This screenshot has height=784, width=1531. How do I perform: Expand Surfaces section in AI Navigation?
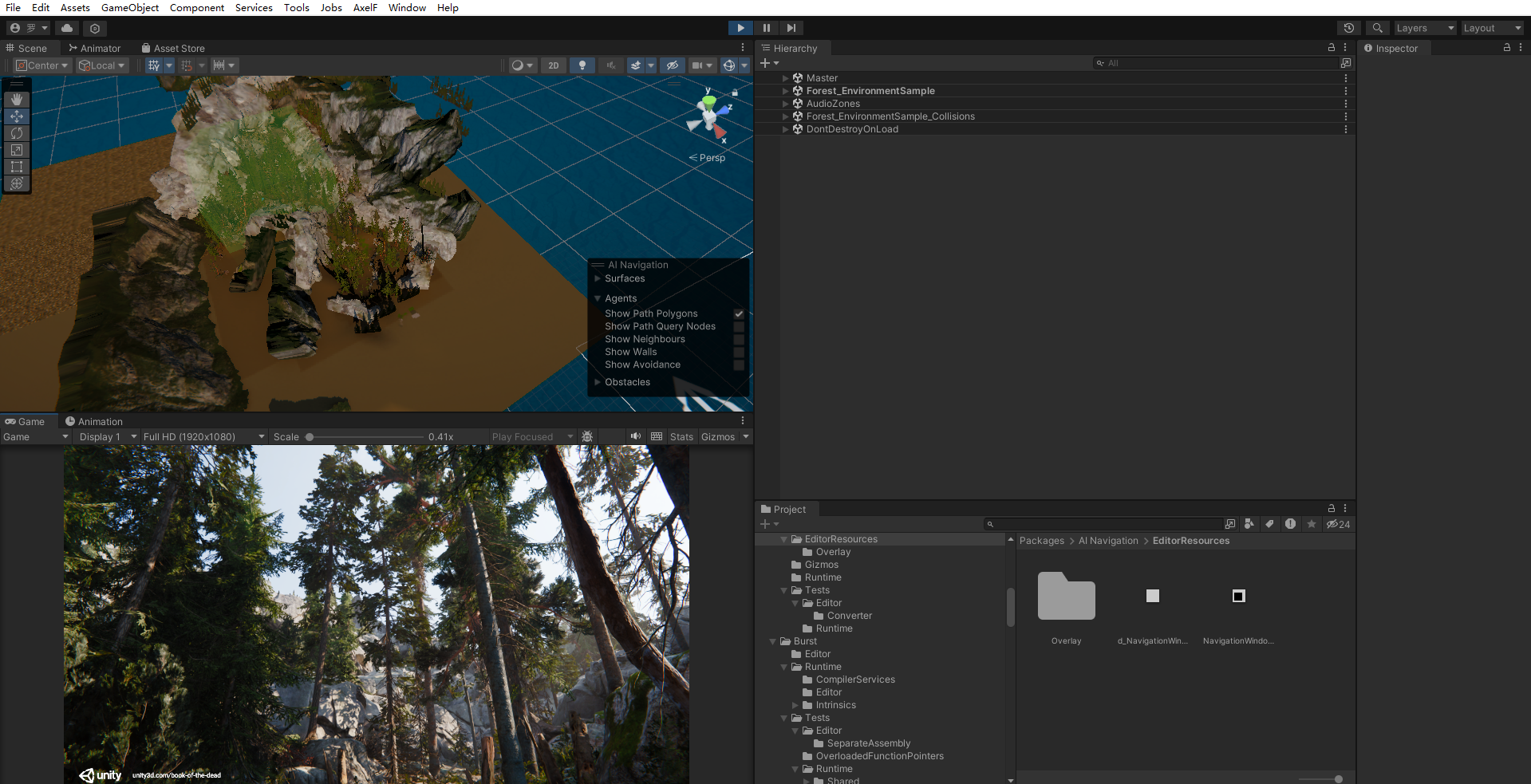[x=598, y=278]
